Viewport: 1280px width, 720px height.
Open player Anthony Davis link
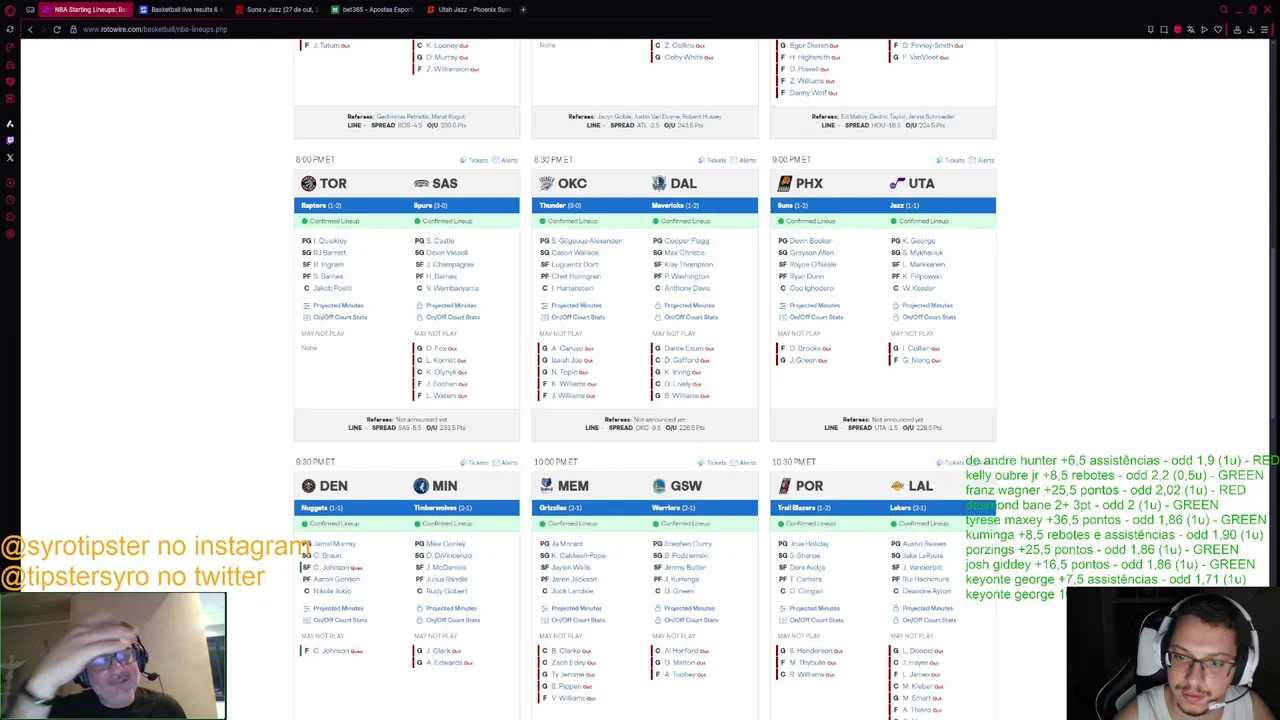[x=687, y=288]
